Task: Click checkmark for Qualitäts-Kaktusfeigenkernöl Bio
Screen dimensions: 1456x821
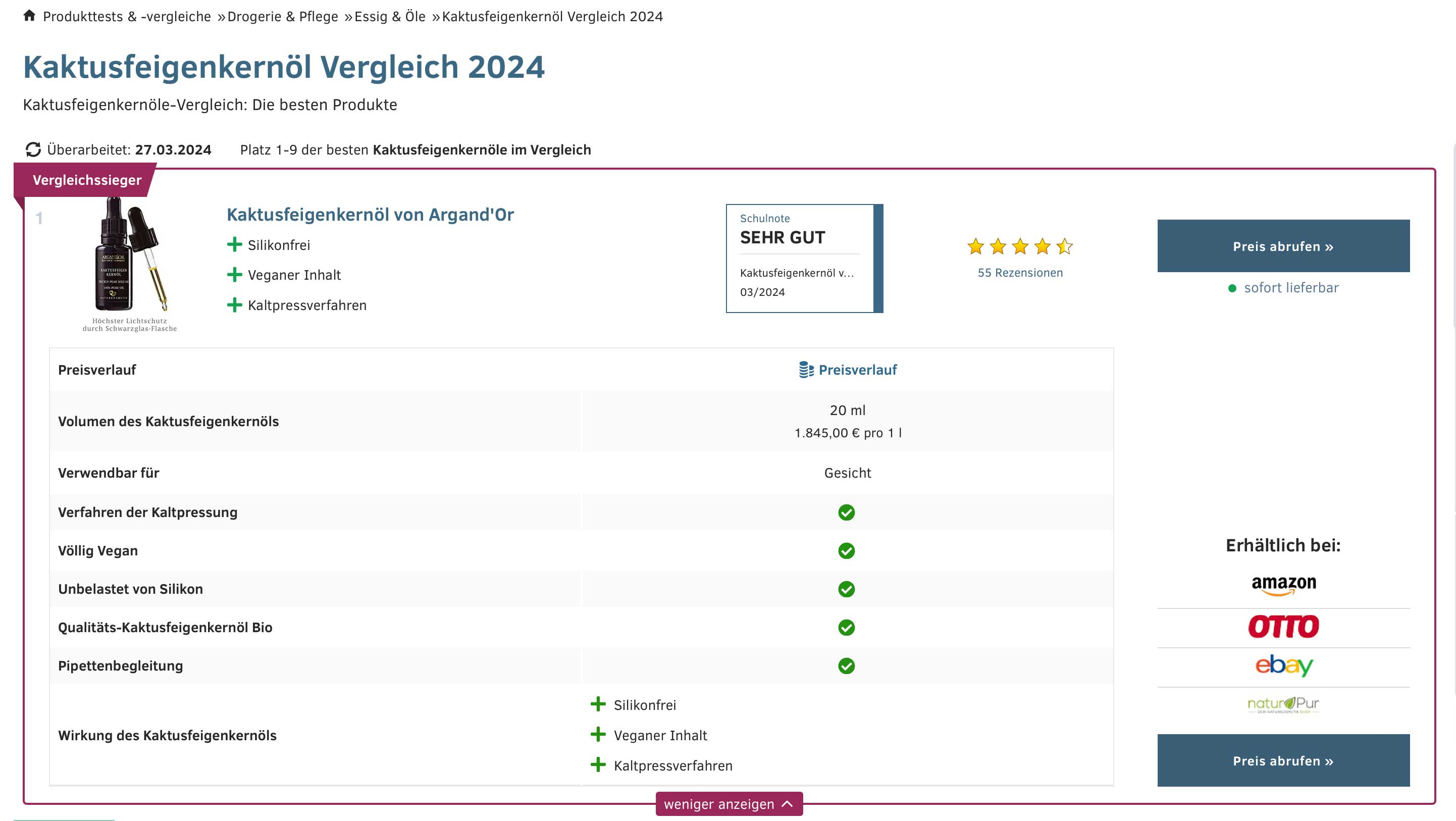Action: (846, 628)
